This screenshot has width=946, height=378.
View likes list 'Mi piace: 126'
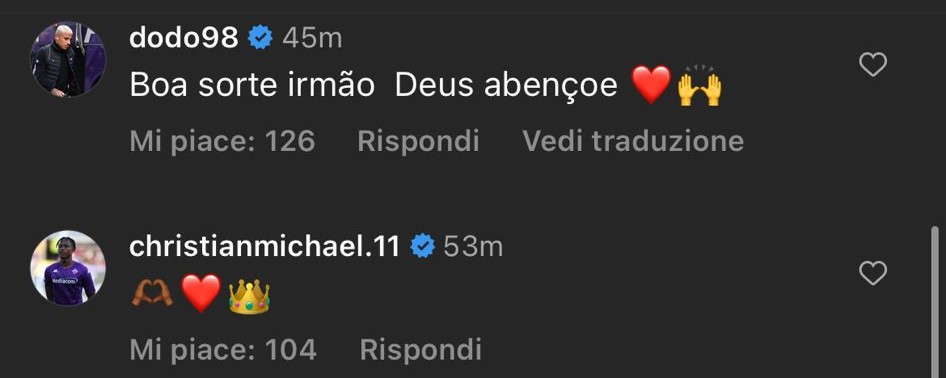pos(222,141)
